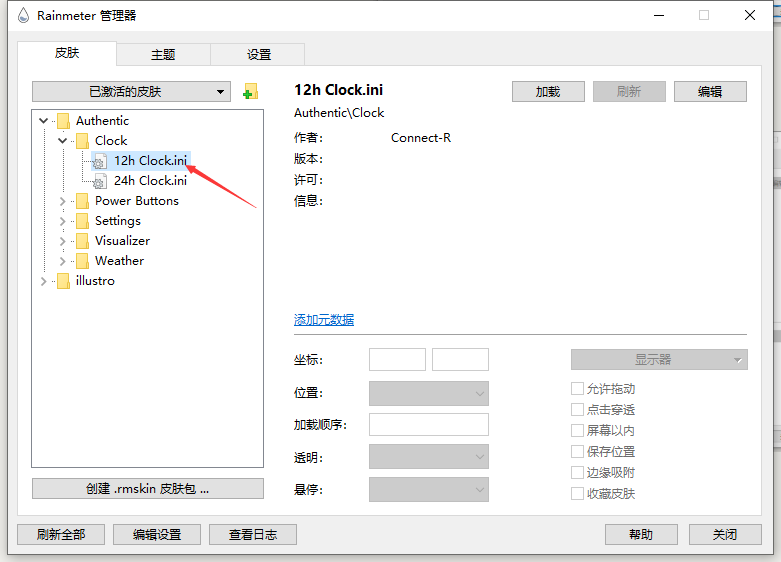The height and width of the screenshot is (562, 781).
Task: Click the 12h Clock.ini file icon
Action: click(x=100, y=161)
